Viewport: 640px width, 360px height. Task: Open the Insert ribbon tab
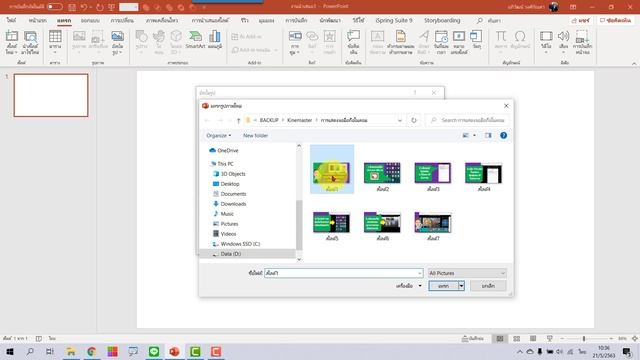point(64,20)
